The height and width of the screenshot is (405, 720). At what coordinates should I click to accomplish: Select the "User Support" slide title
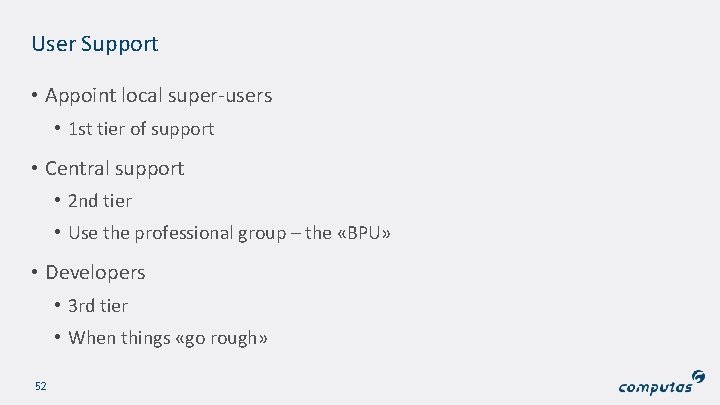click(x=95, y=44)
